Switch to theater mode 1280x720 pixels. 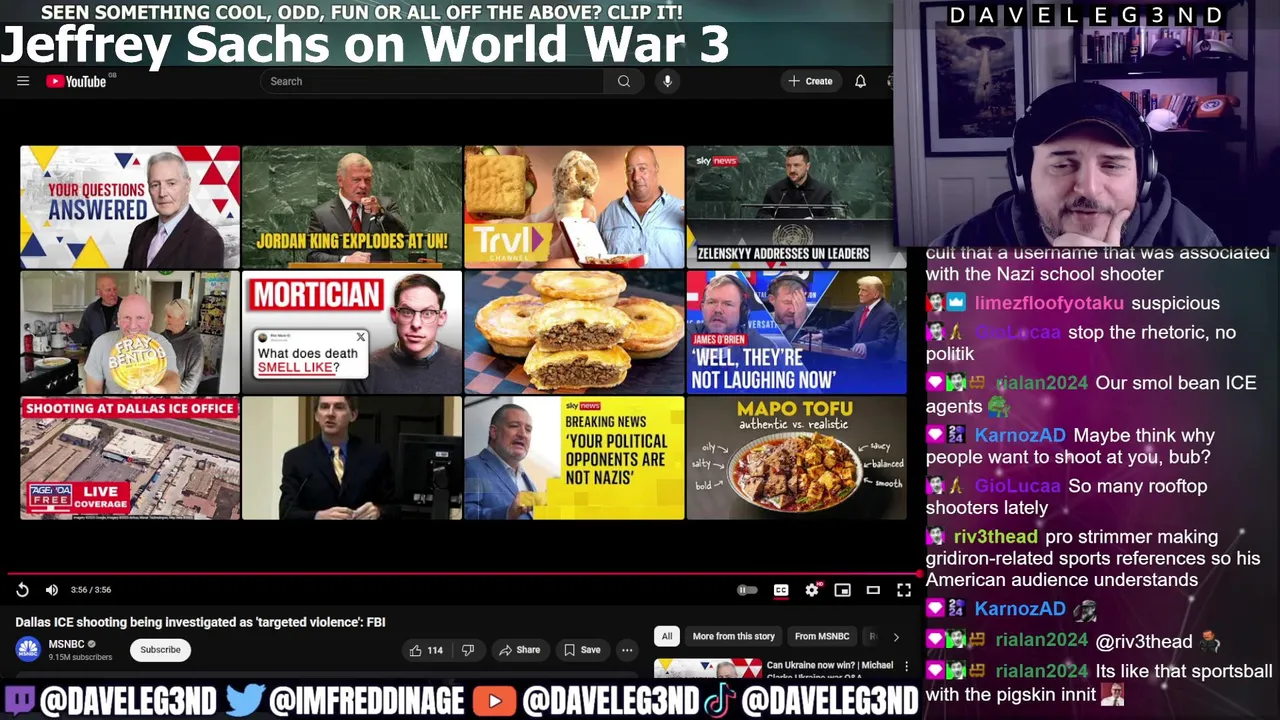click(x=873, y=590)
